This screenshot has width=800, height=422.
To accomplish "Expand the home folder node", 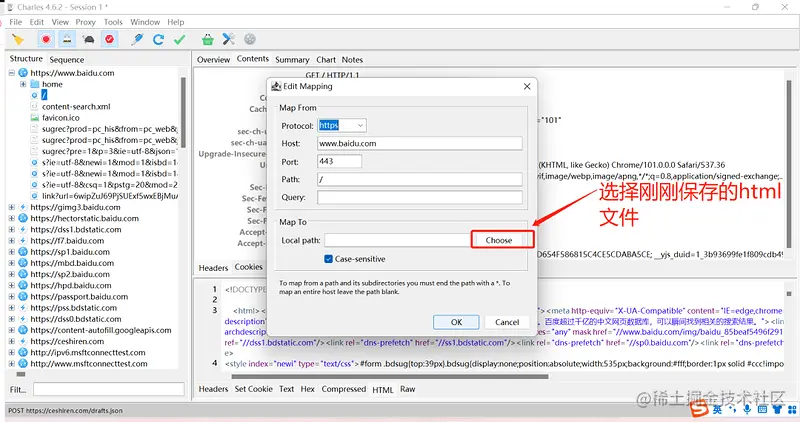I will point(23,84).
